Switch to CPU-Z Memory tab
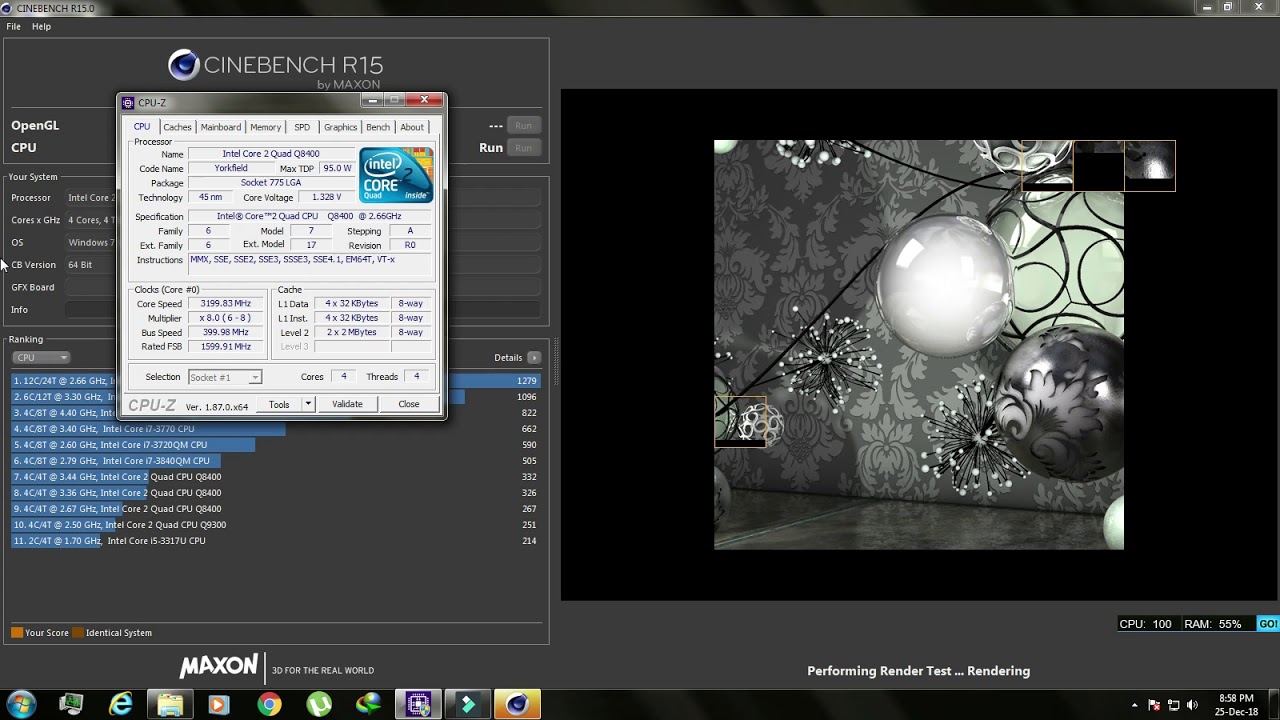The image size is (1280, 720). [x=265, y=127]
